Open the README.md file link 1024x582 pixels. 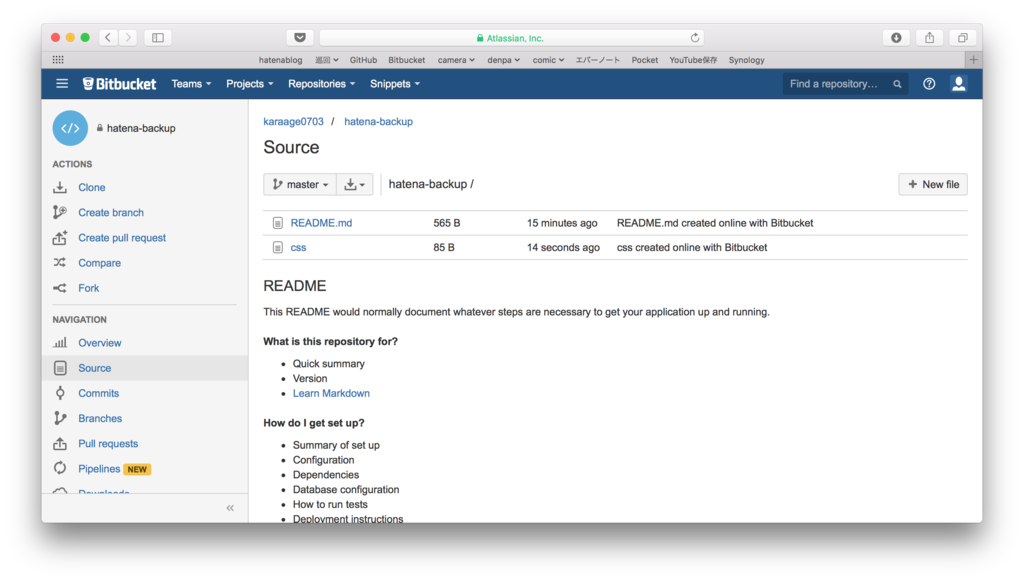(321, 223)
